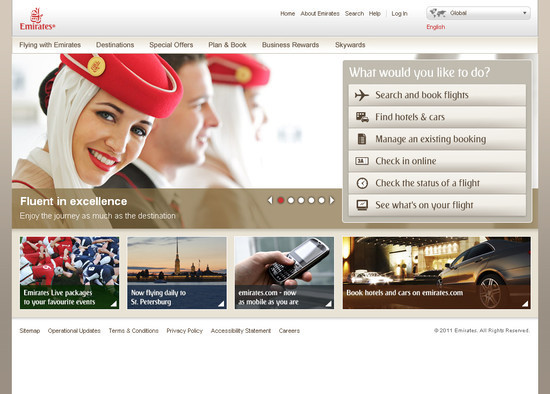Screen dimensions: 550x394
Task: Click the boarding pass icon for Check in online
Action: pos(362,161)
